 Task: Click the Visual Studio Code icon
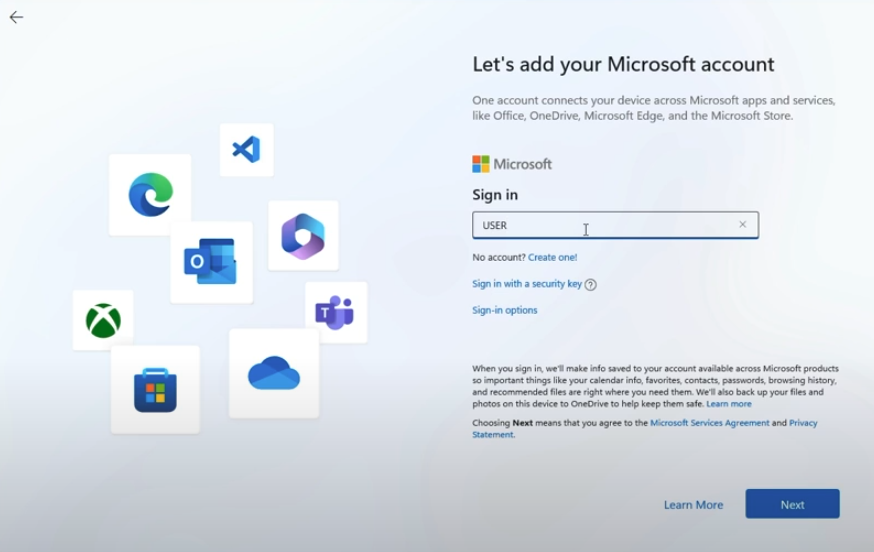(246, 150)
